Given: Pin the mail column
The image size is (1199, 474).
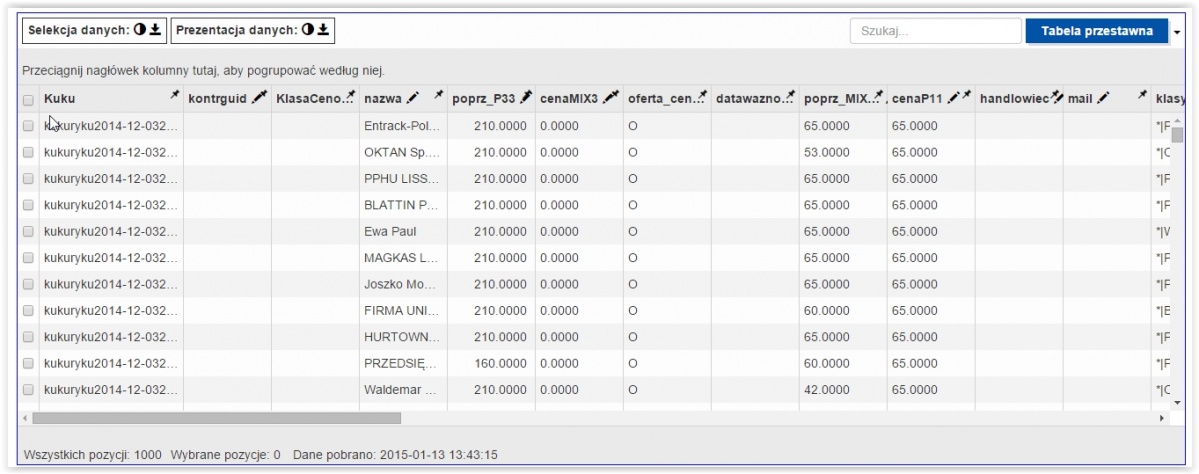Looking at the screenshot, I should click(x=1142, y=94).
